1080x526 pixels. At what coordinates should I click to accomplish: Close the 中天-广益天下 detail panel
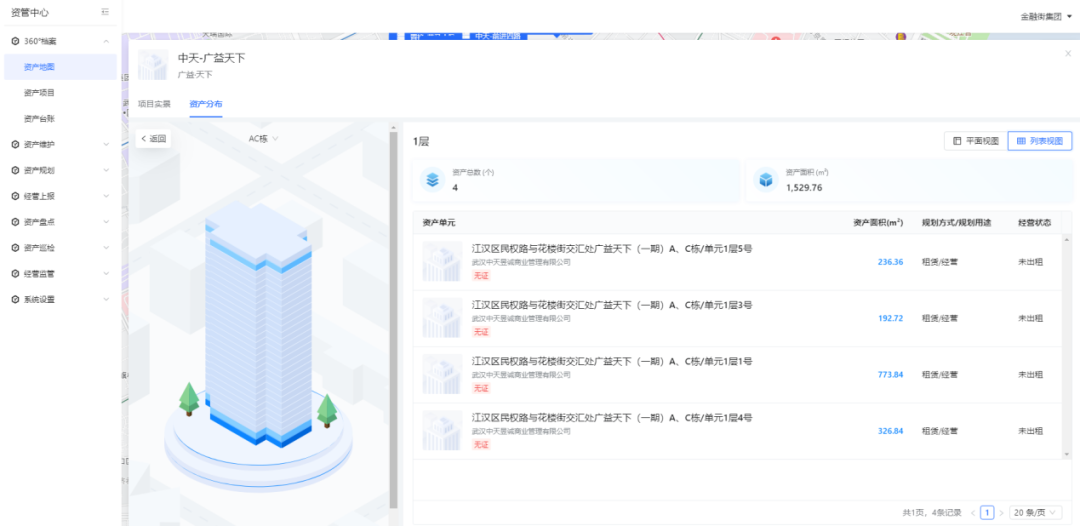[1068, 53]
